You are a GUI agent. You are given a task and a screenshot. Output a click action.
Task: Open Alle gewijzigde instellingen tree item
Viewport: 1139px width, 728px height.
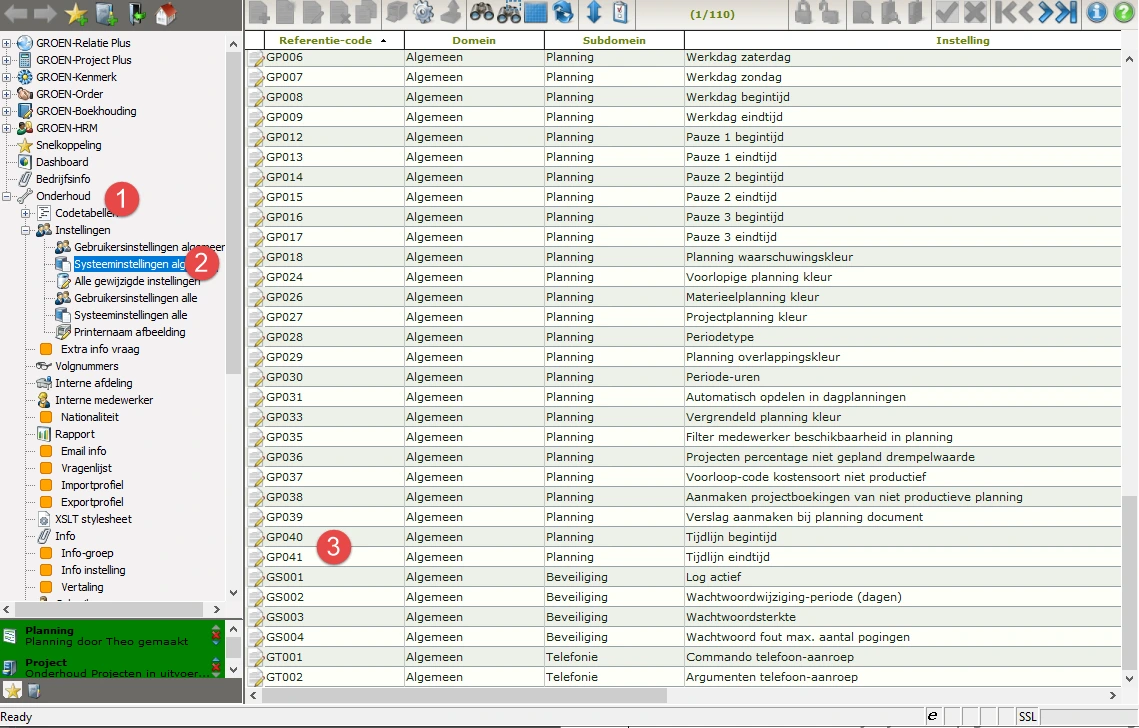(x=137, y=281)
